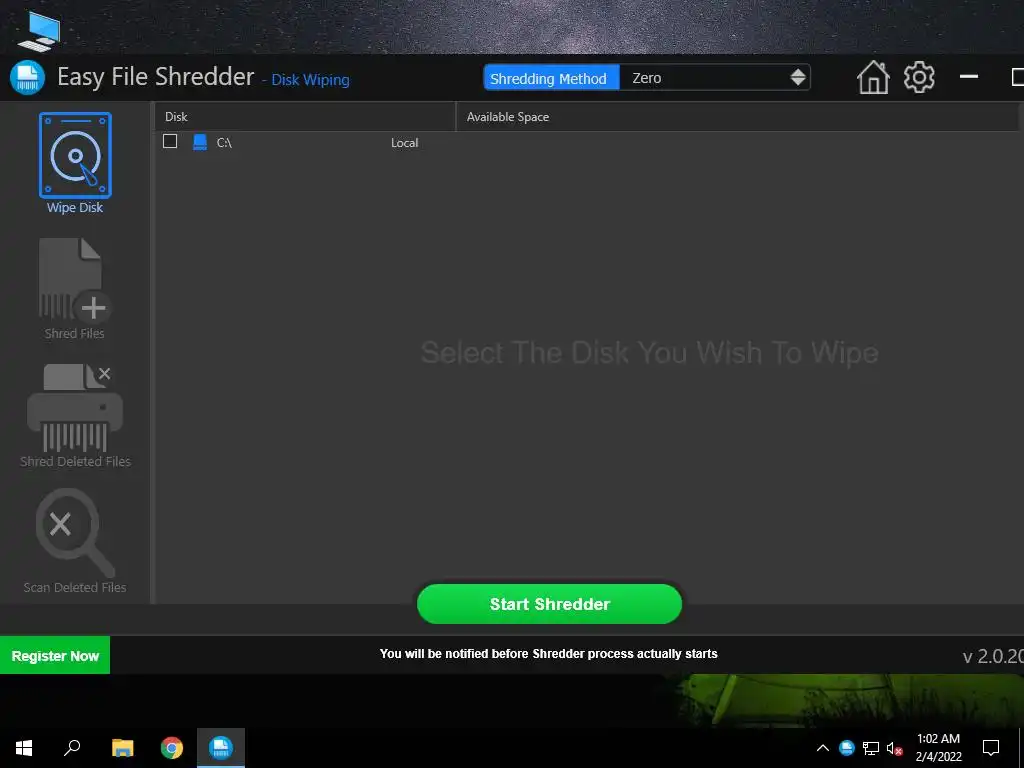Show hidden system tray icons
The width and height of the screenshot is (1024, 768).
pos(823,748)
